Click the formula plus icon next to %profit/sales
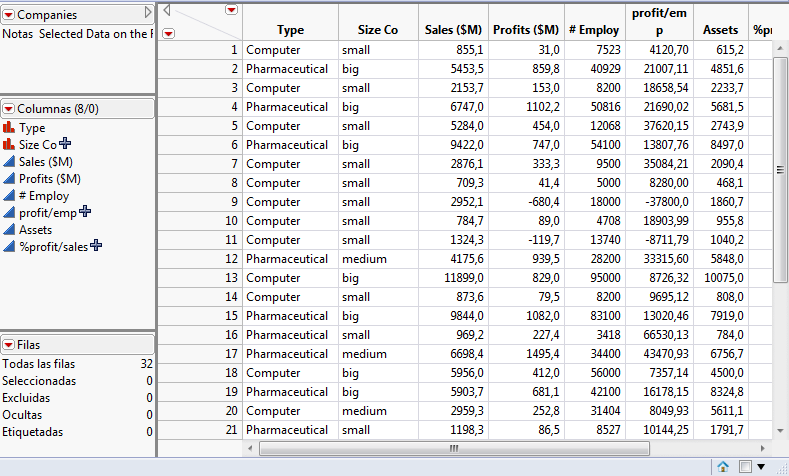Viewport: 789px width, 476px height. point(96,246)
